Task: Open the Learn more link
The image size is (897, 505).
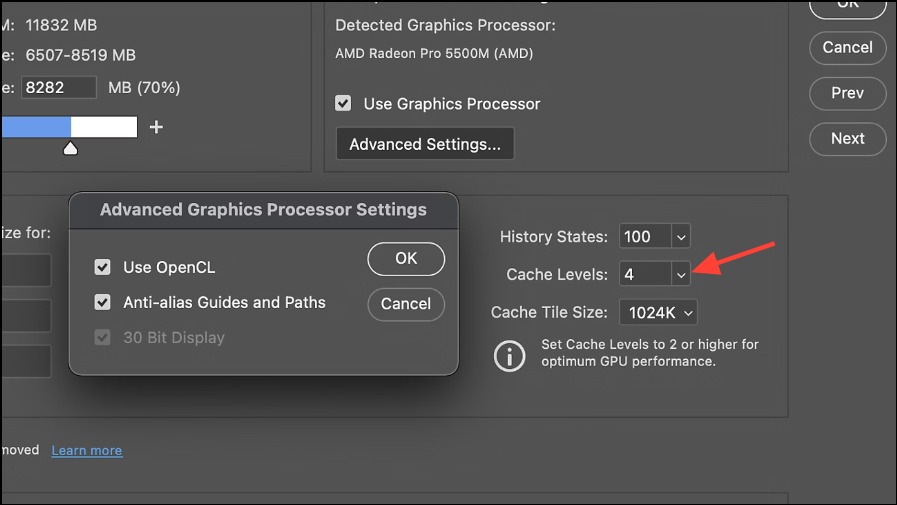Action: [x=87, y=451]
